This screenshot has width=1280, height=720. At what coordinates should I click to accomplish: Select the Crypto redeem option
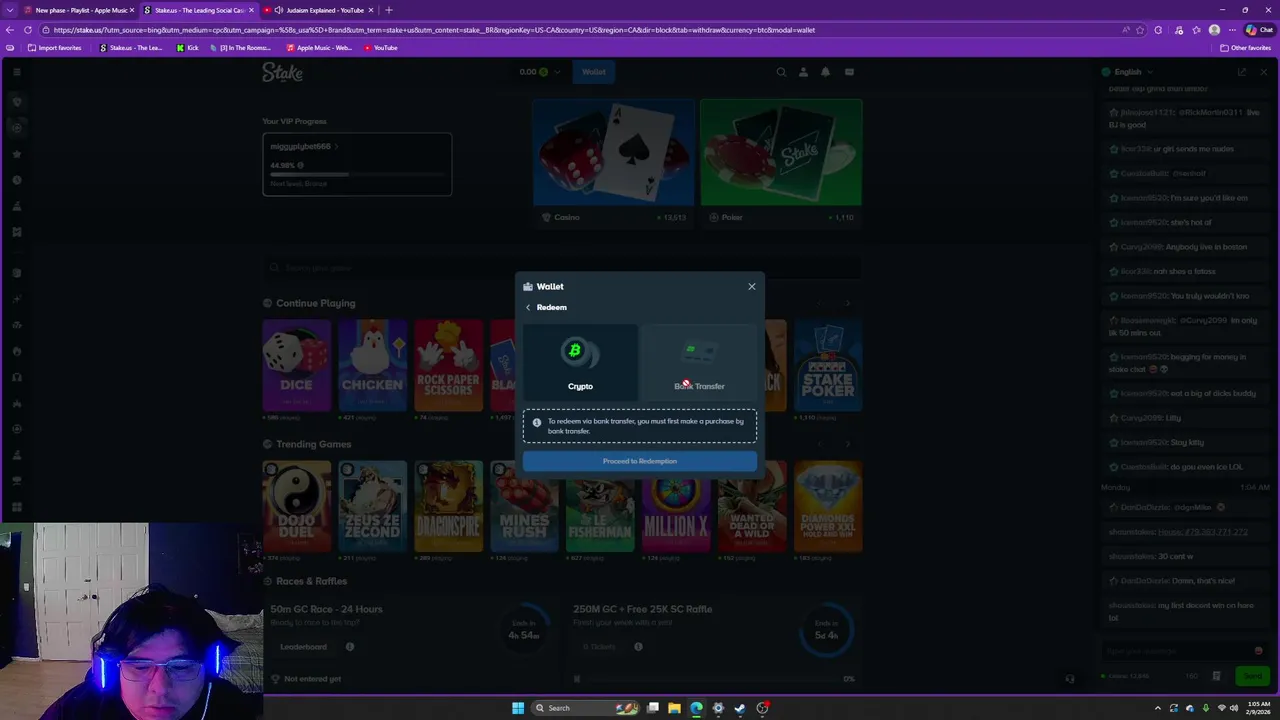pos(580,361)
